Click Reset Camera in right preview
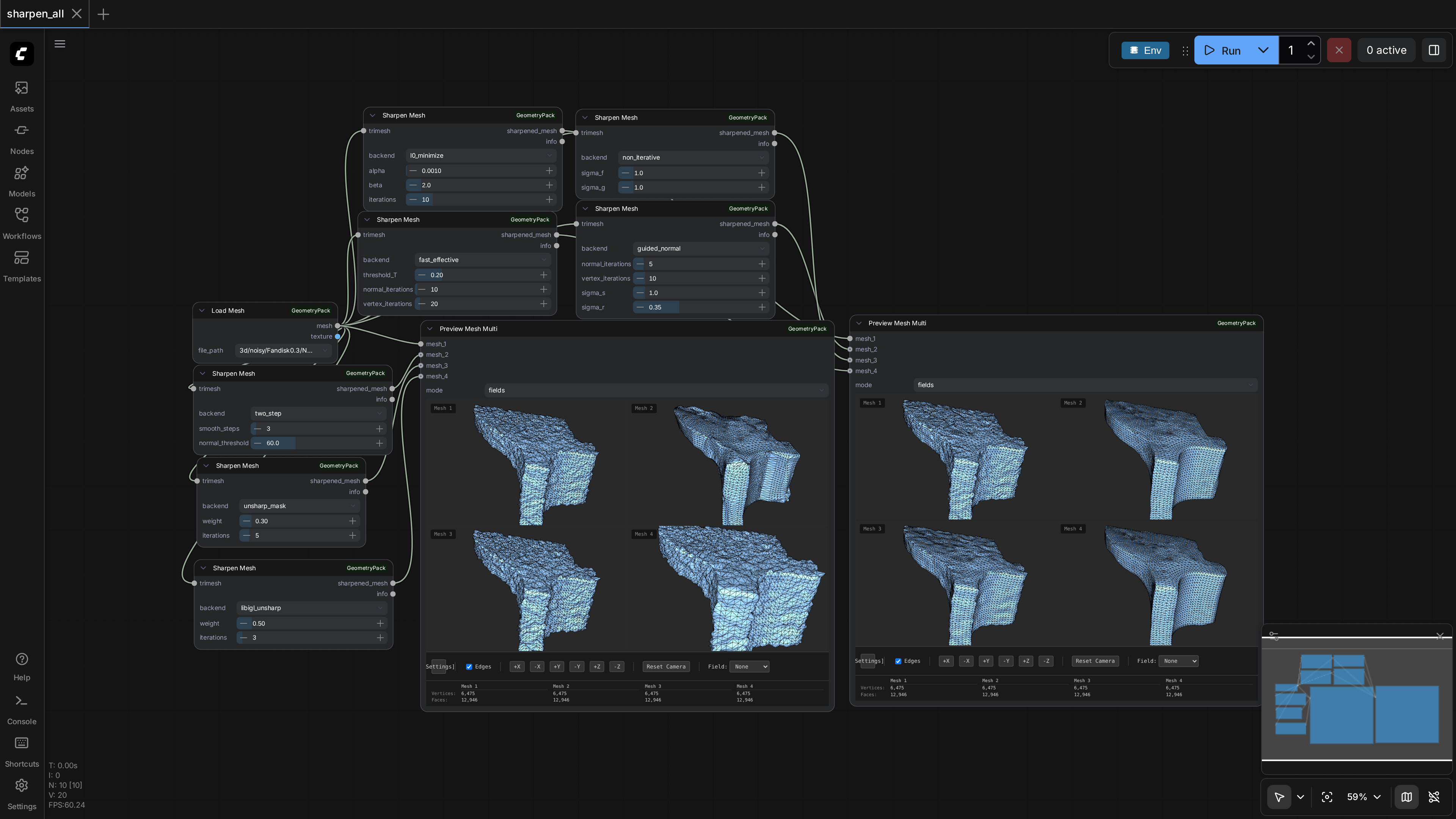Screen dimensions: 1456x819 pyautogui.click(x=1095, y=661)
